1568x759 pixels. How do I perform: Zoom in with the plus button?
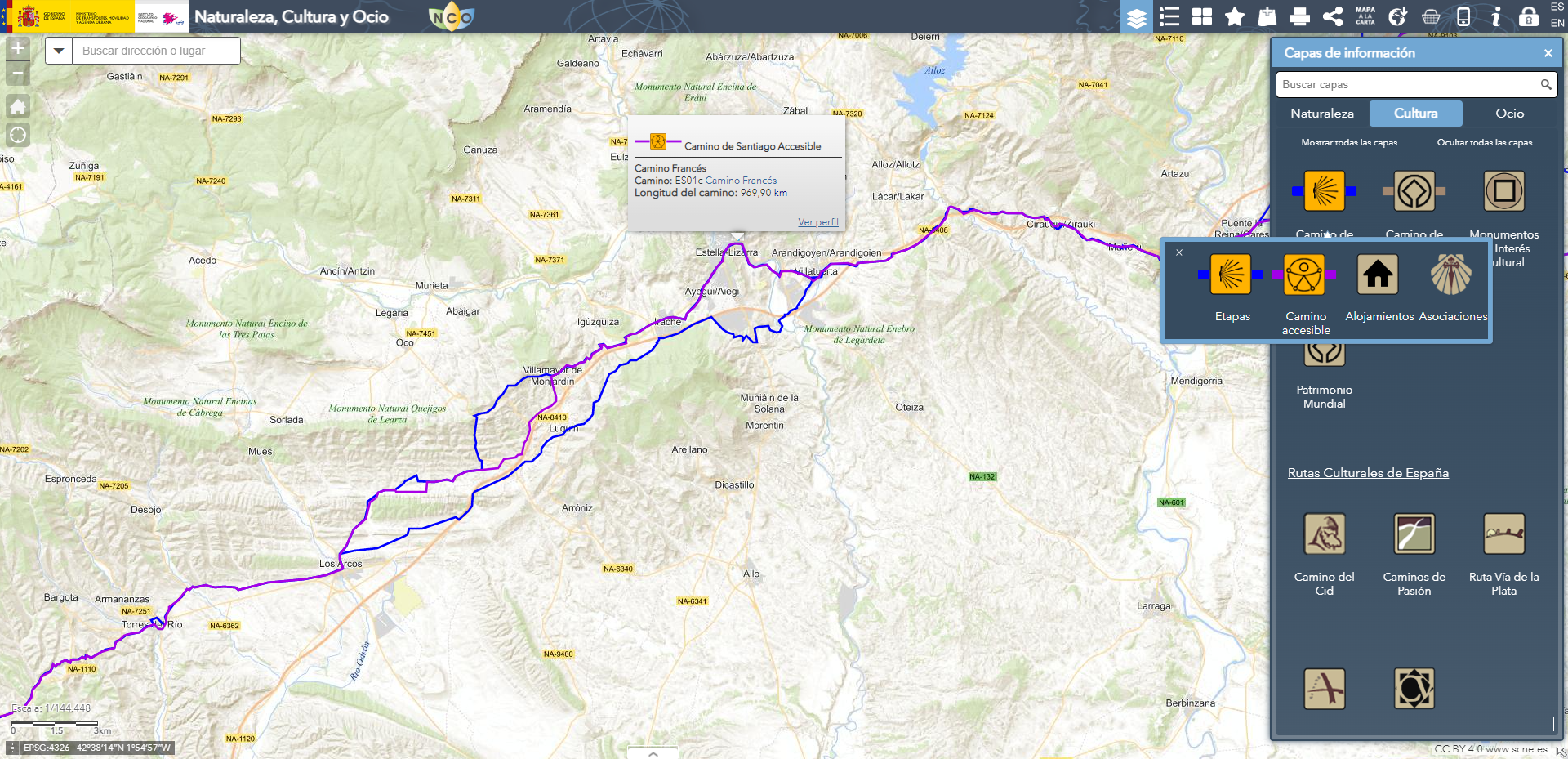coord(18,49)
